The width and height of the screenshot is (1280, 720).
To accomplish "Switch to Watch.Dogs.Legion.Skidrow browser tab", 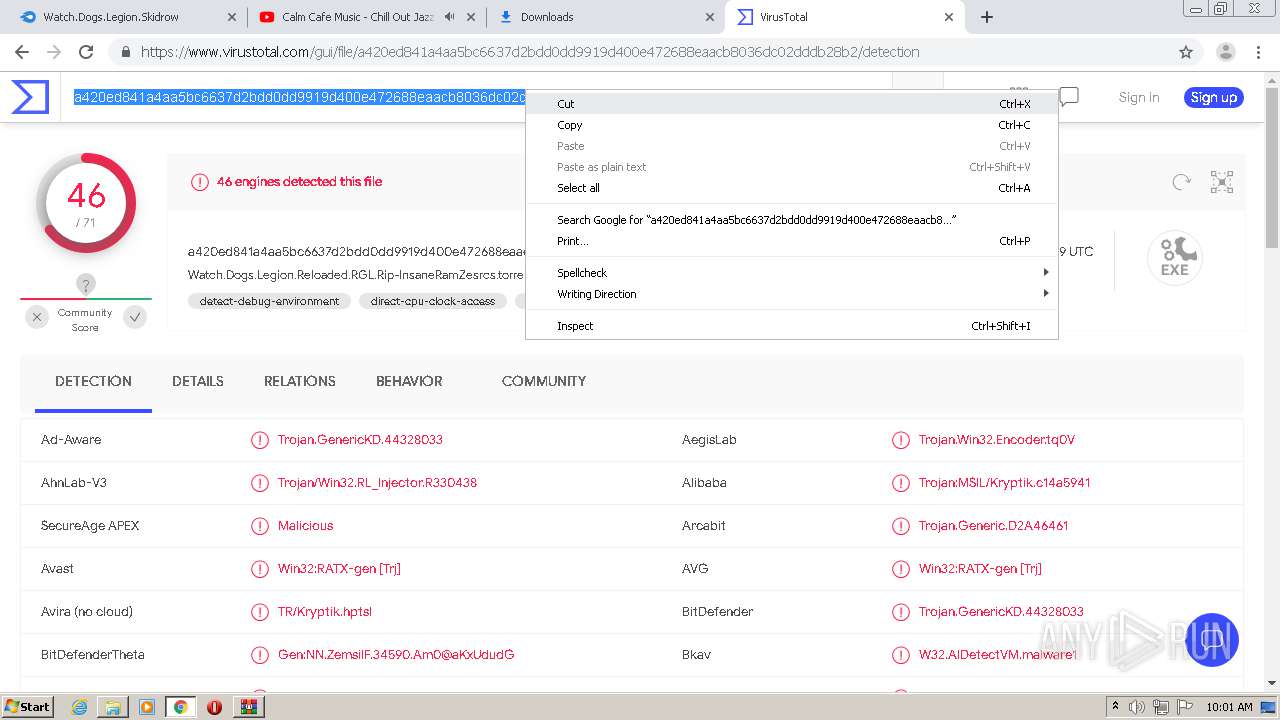I will 128,17.
